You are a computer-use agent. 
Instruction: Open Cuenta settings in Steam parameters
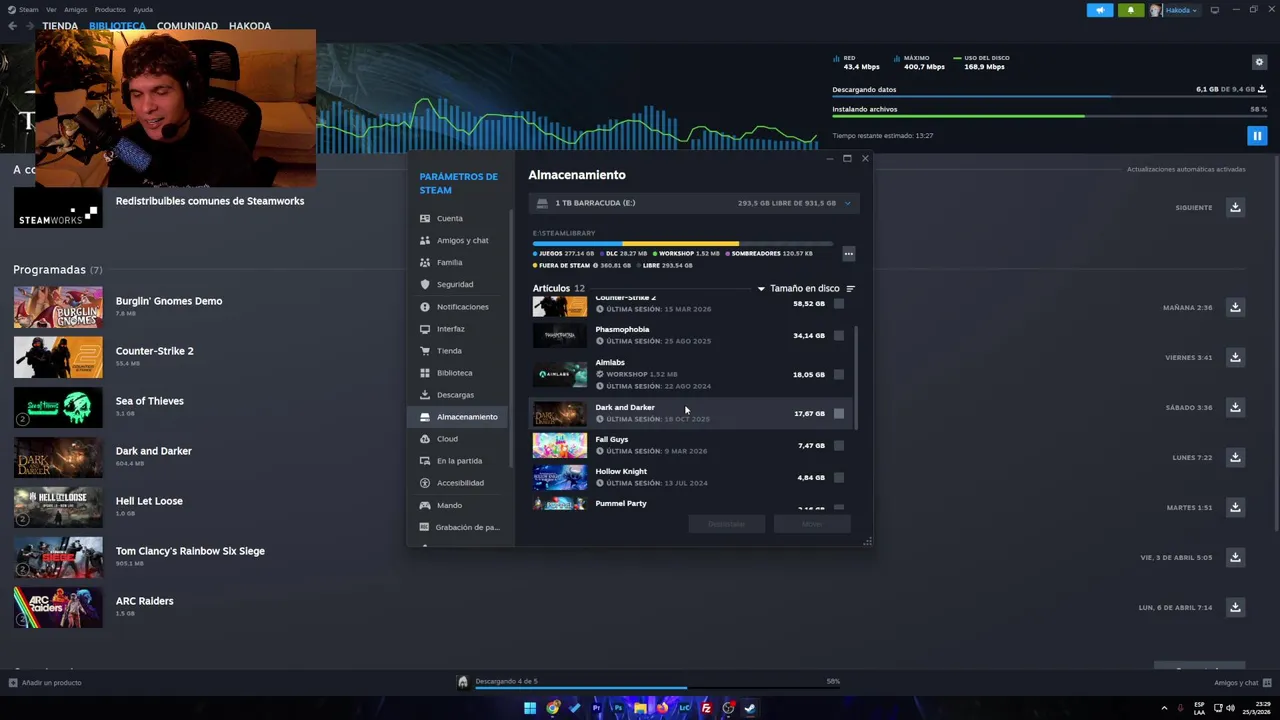[459, 218]
